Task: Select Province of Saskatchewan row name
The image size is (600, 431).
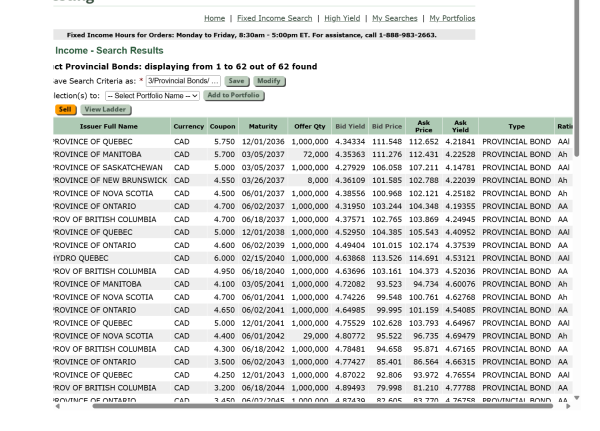Action: [108, 167]
